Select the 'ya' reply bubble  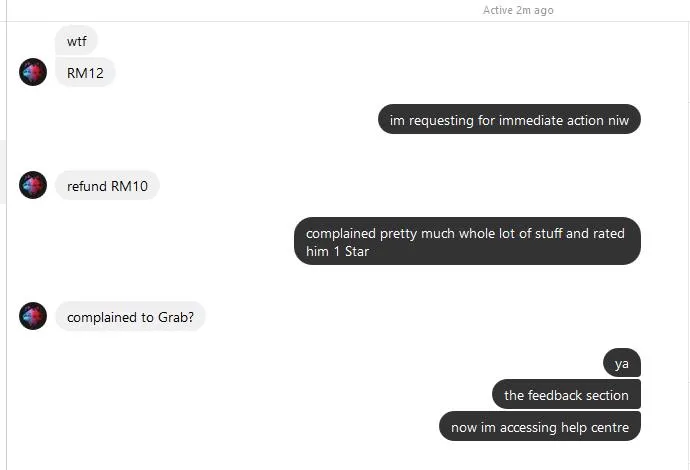click(622, 363)
